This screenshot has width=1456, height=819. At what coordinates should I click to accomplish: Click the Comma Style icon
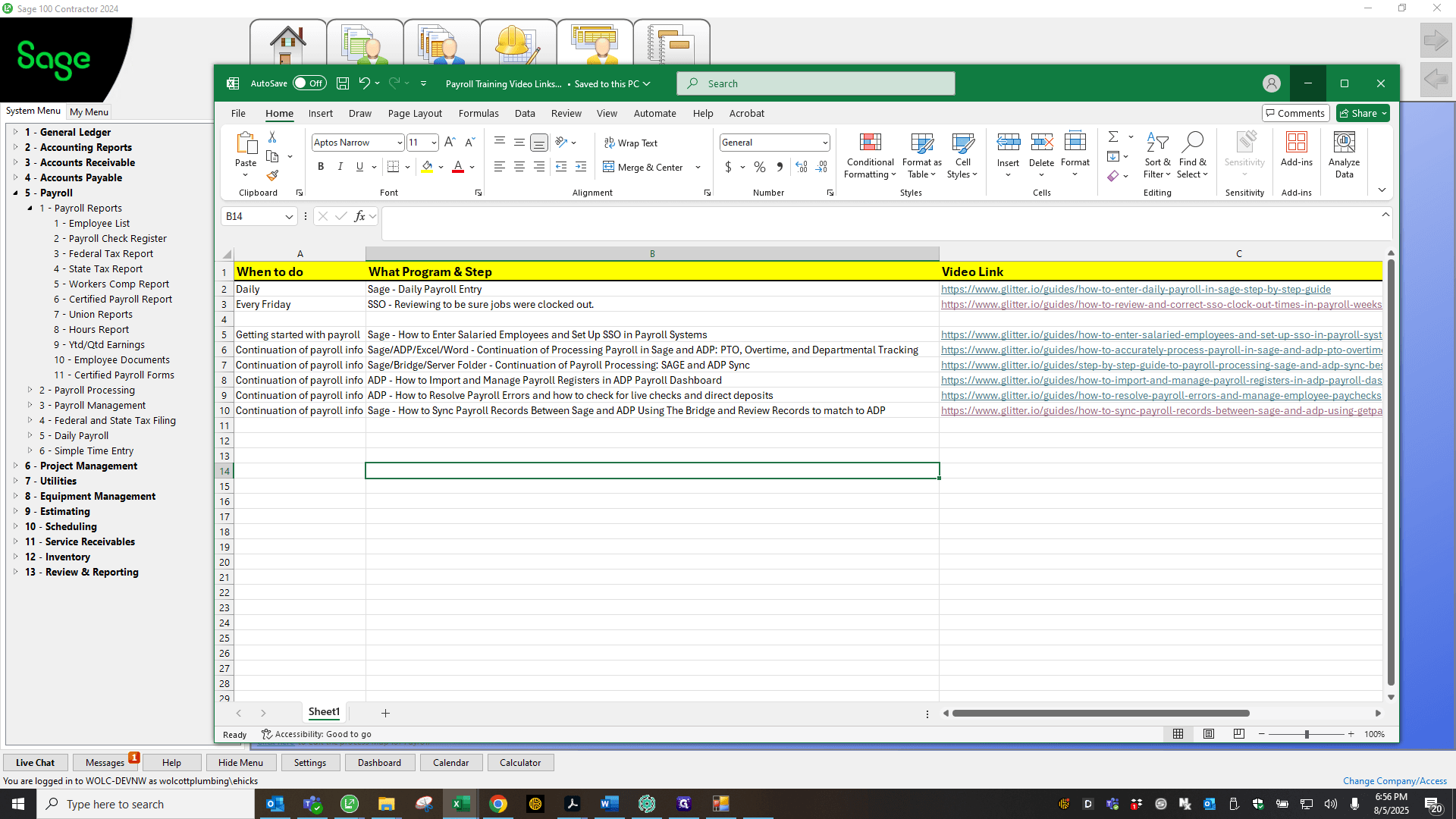(780, 167)
